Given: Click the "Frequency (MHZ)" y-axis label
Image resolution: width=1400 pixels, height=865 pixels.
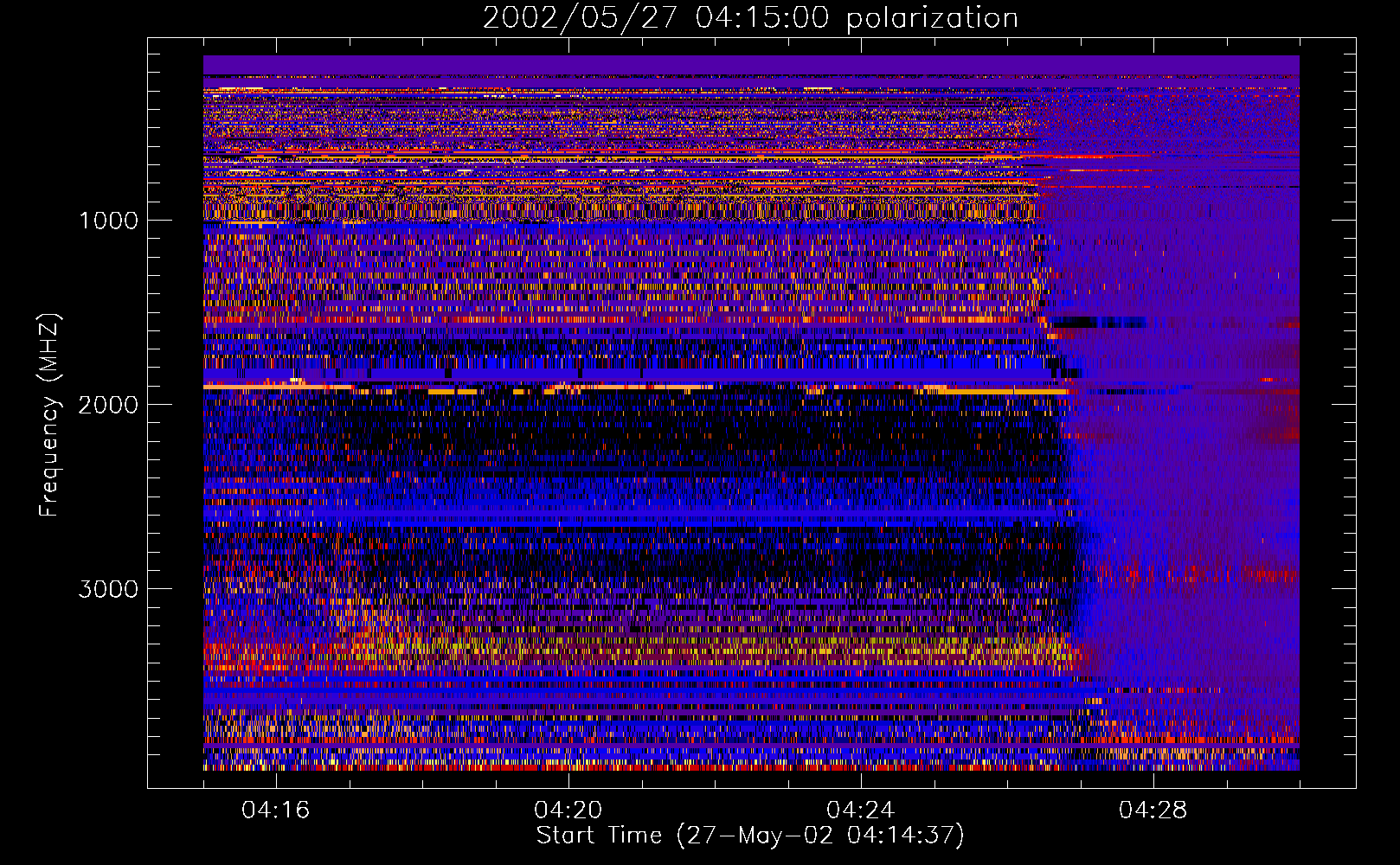Looking at the screenshot, I should point(49,415).
